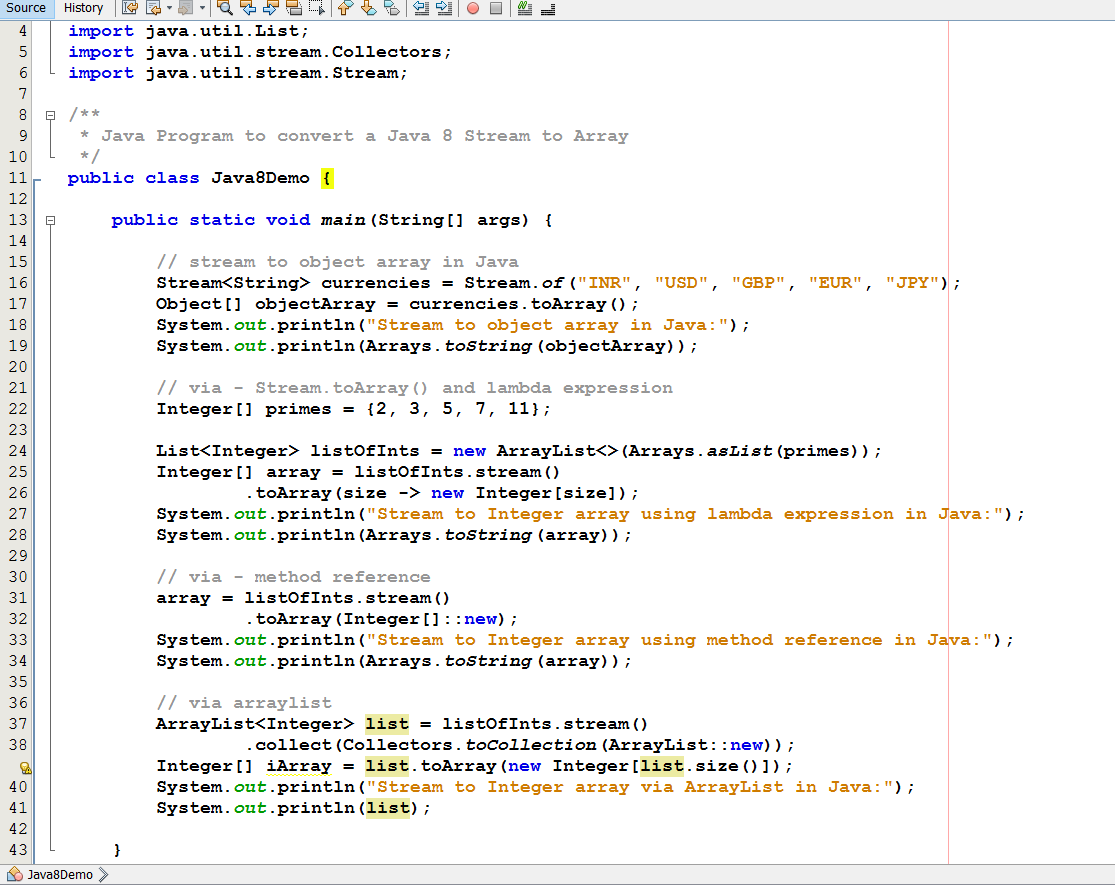This screenshot has width=1115, height=885.
Task: Shift the current line left
Action: (x=421, y=8)
